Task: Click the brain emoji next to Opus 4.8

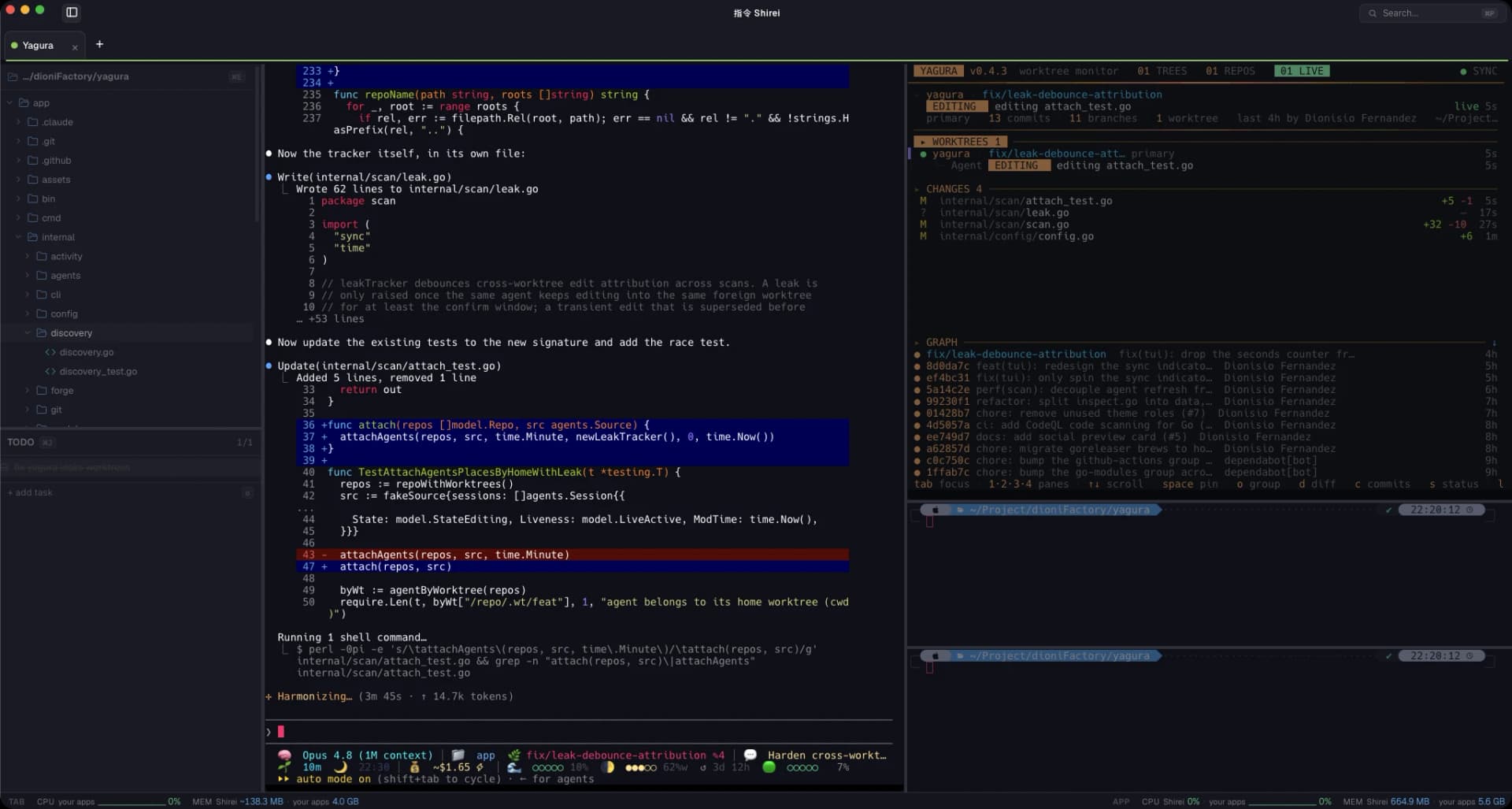Action: coord(285,755)
